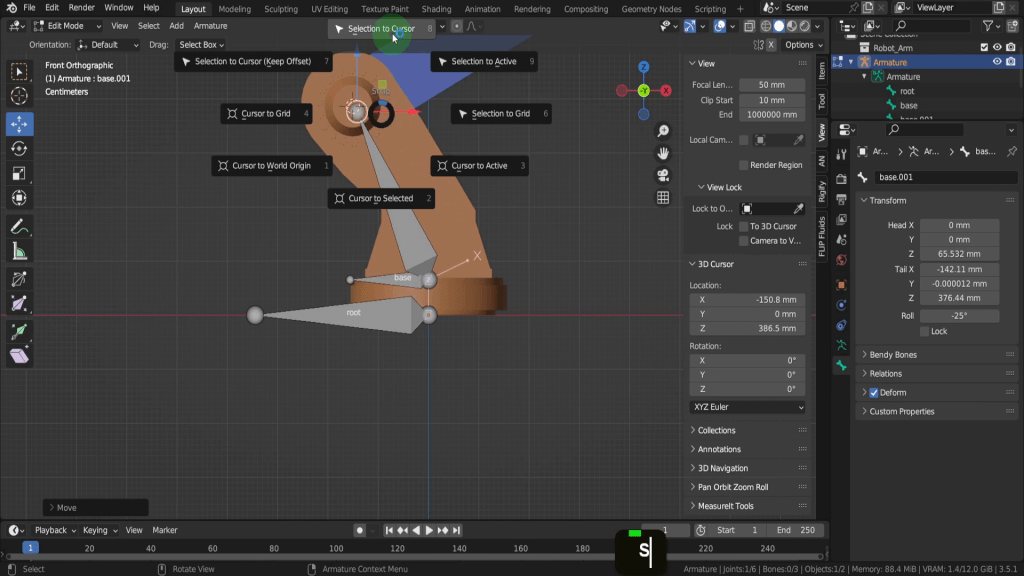Expand the Collections panel
Screen dimensions: 1024x576
[x=716, y=431]
